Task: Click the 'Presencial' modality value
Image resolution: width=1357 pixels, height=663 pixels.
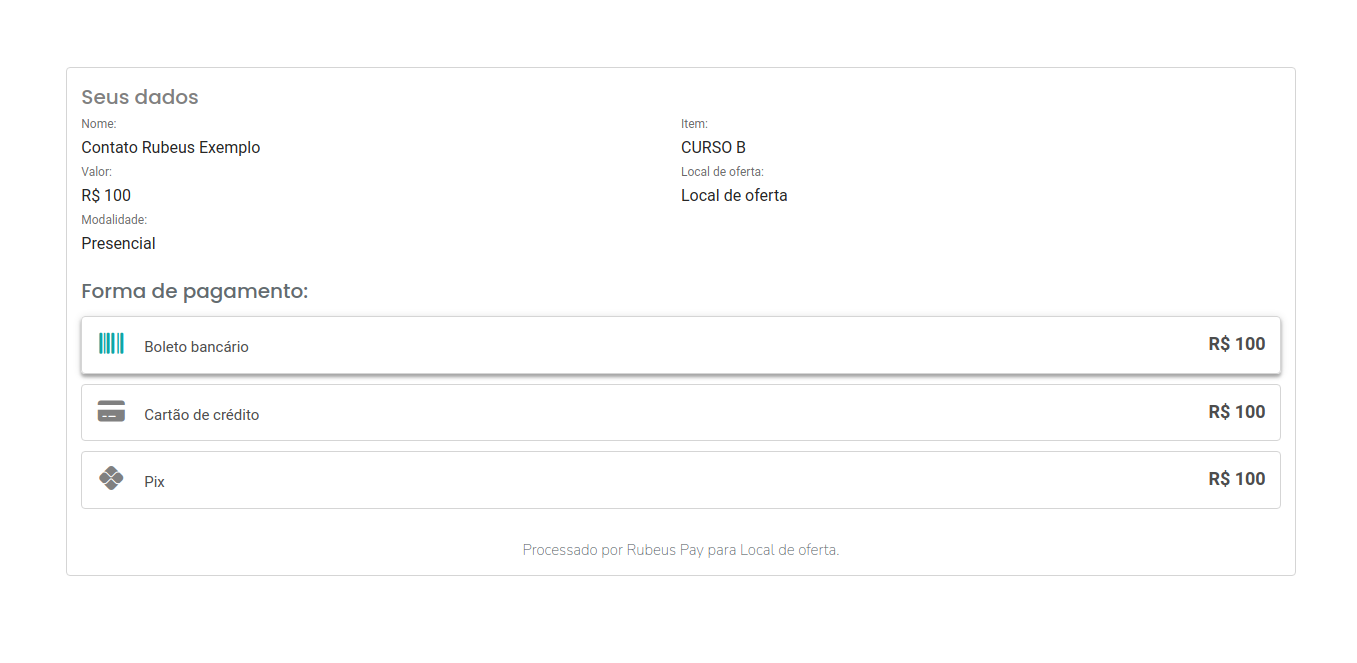Action: (x=118, y=243)
